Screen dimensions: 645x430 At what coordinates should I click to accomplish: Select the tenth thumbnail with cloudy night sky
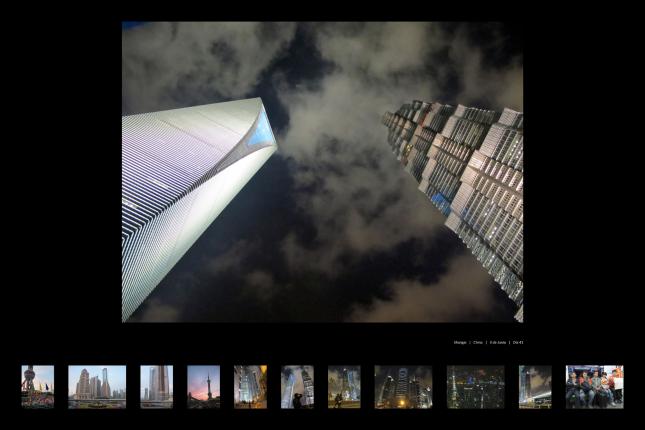535,386
